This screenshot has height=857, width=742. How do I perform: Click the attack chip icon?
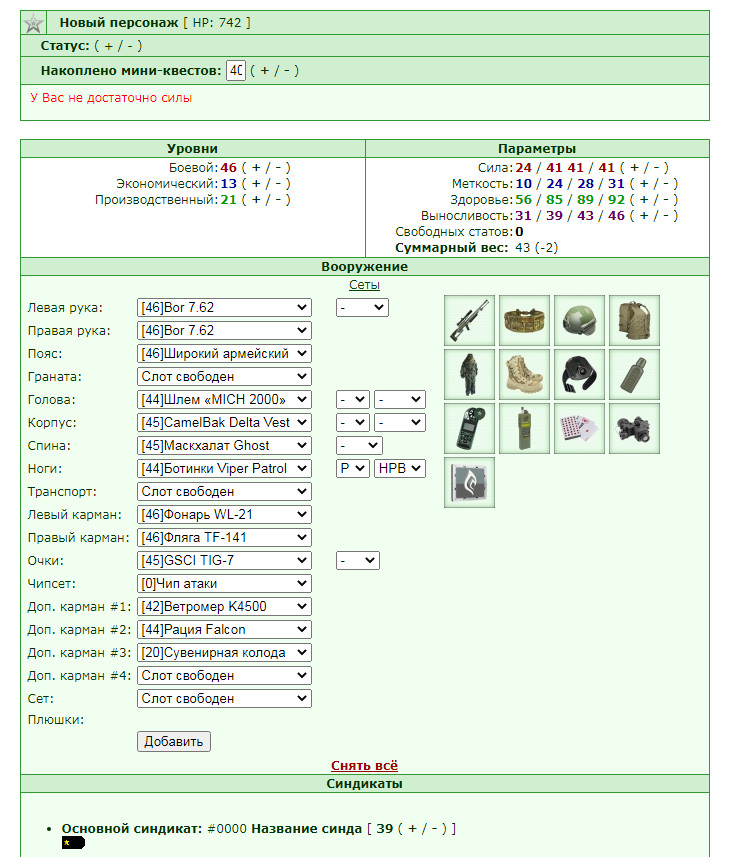(x=469, y=483)
